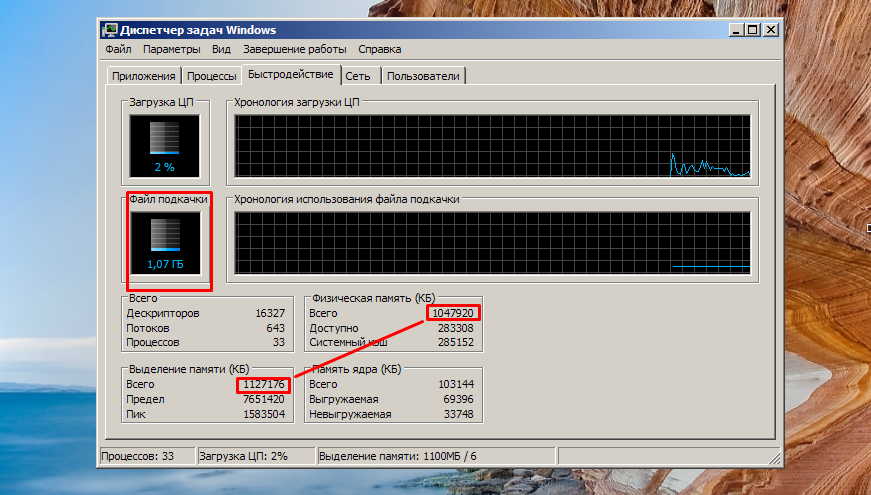Viewport: 871px width, 495px height.
Task: Select the Быстродействие tab
Action: point(291,74)
